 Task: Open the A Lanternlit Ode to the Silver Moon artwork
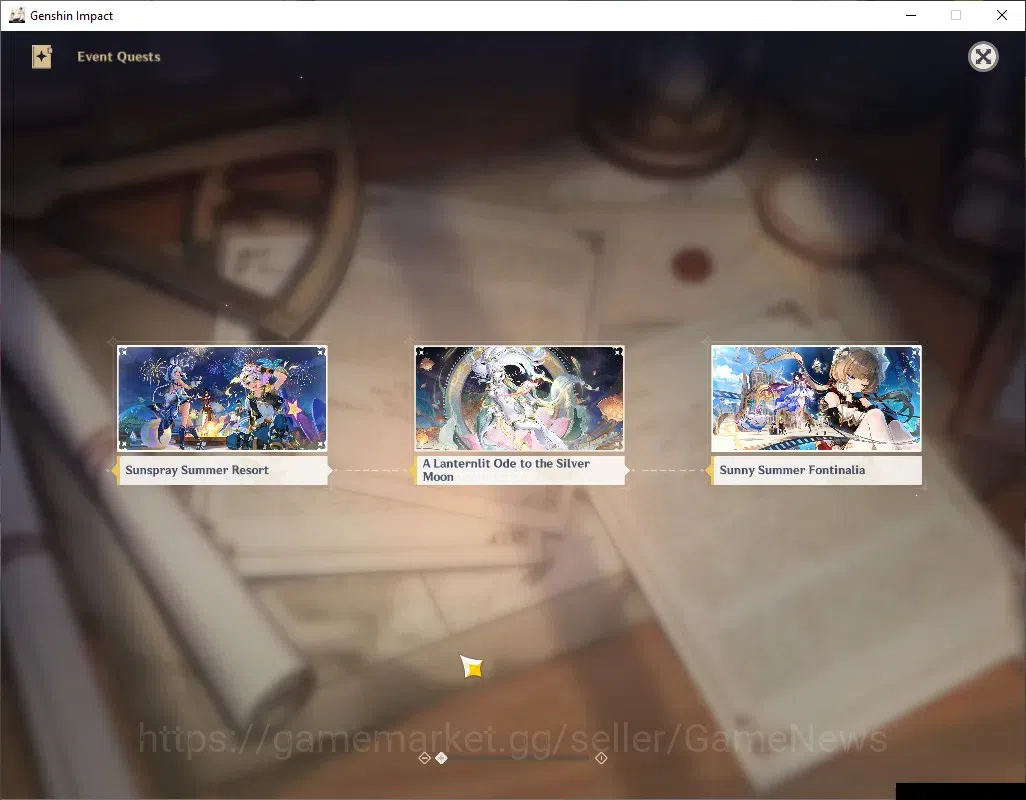[x=520, y=398]
